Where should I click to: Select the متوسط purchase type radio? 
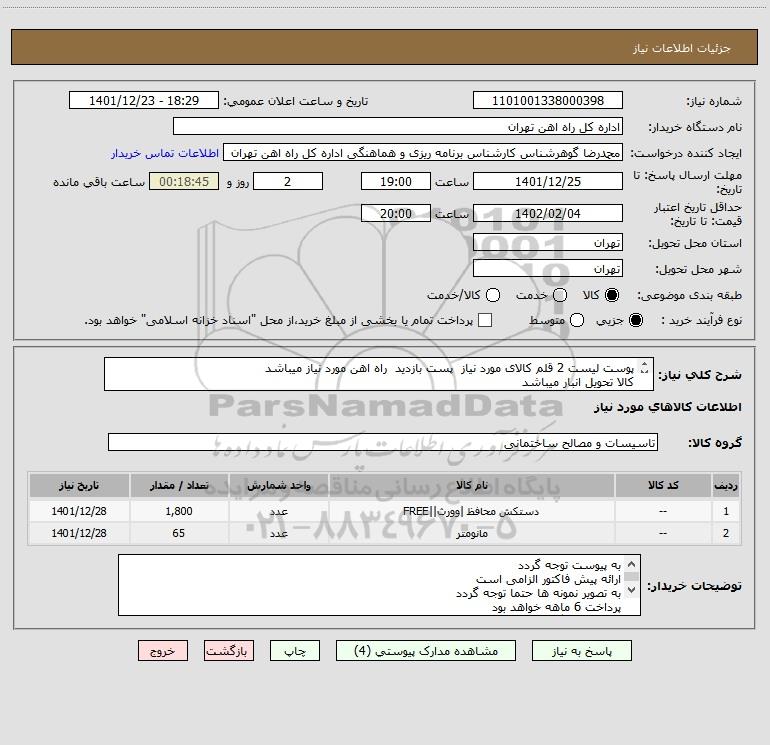pyautogui.click(x=577, y=320)
